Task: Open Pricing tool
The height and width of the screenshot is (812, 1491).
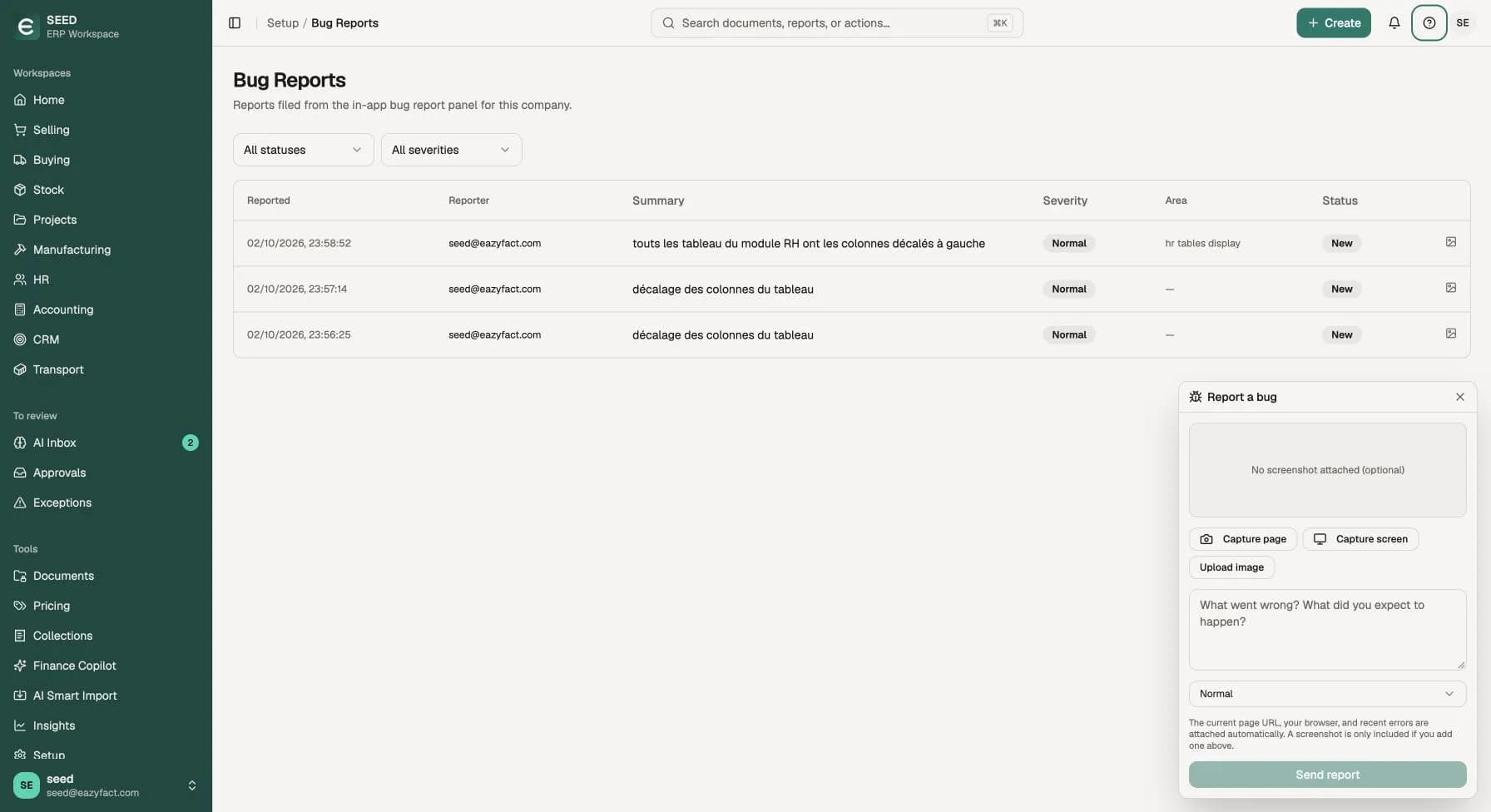Action: tap(106, 606)
